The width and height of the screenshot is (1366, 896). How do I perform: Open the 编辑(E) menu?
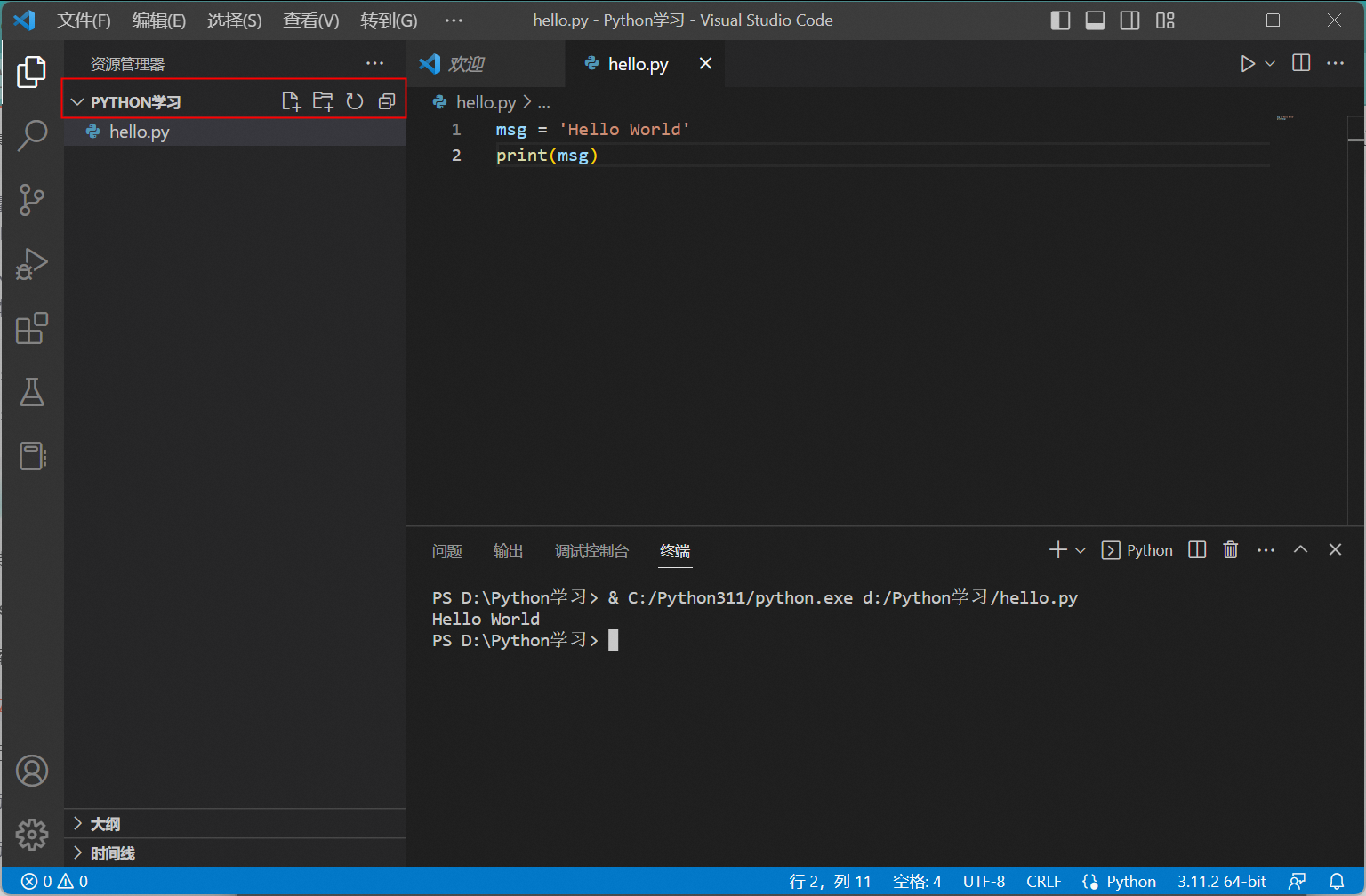point(159,20)
